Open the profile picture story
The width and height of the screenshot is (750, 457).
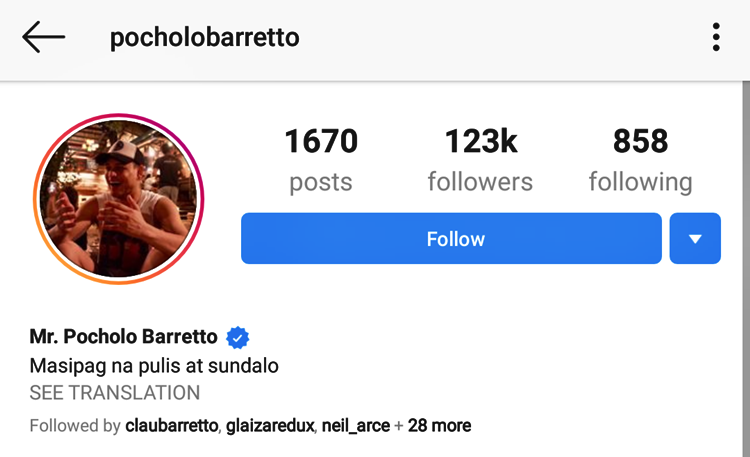(118, 199)
